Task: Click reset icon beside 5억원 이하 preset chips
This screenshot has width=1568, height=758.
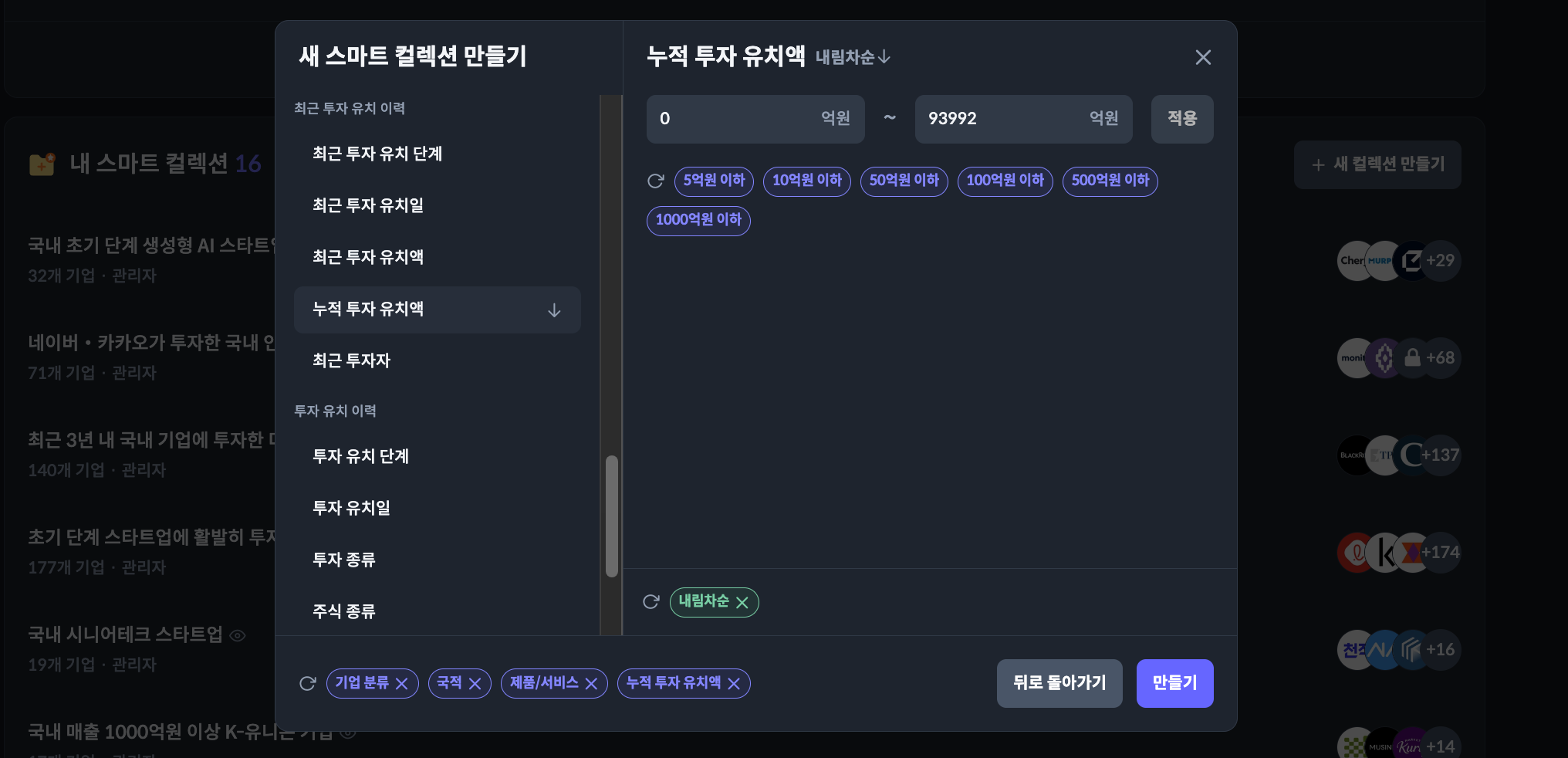Action: 655,181
